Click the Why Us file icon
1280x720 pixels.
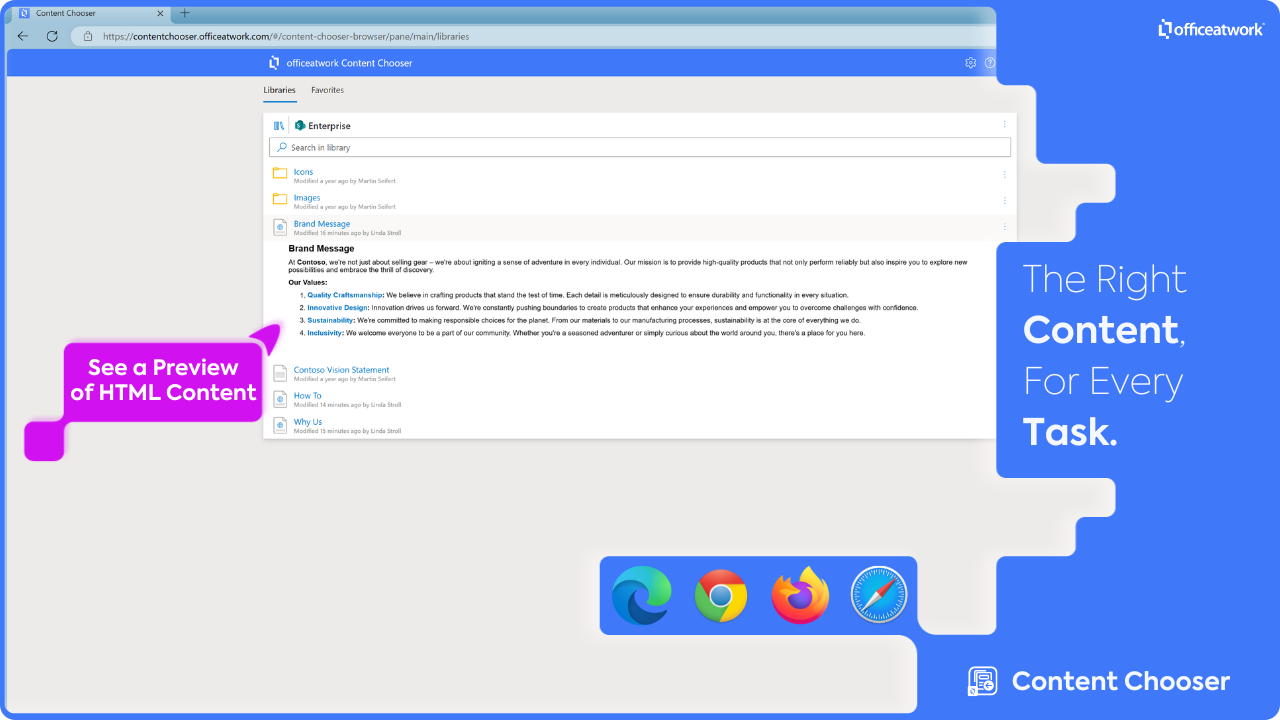(280, 425)
